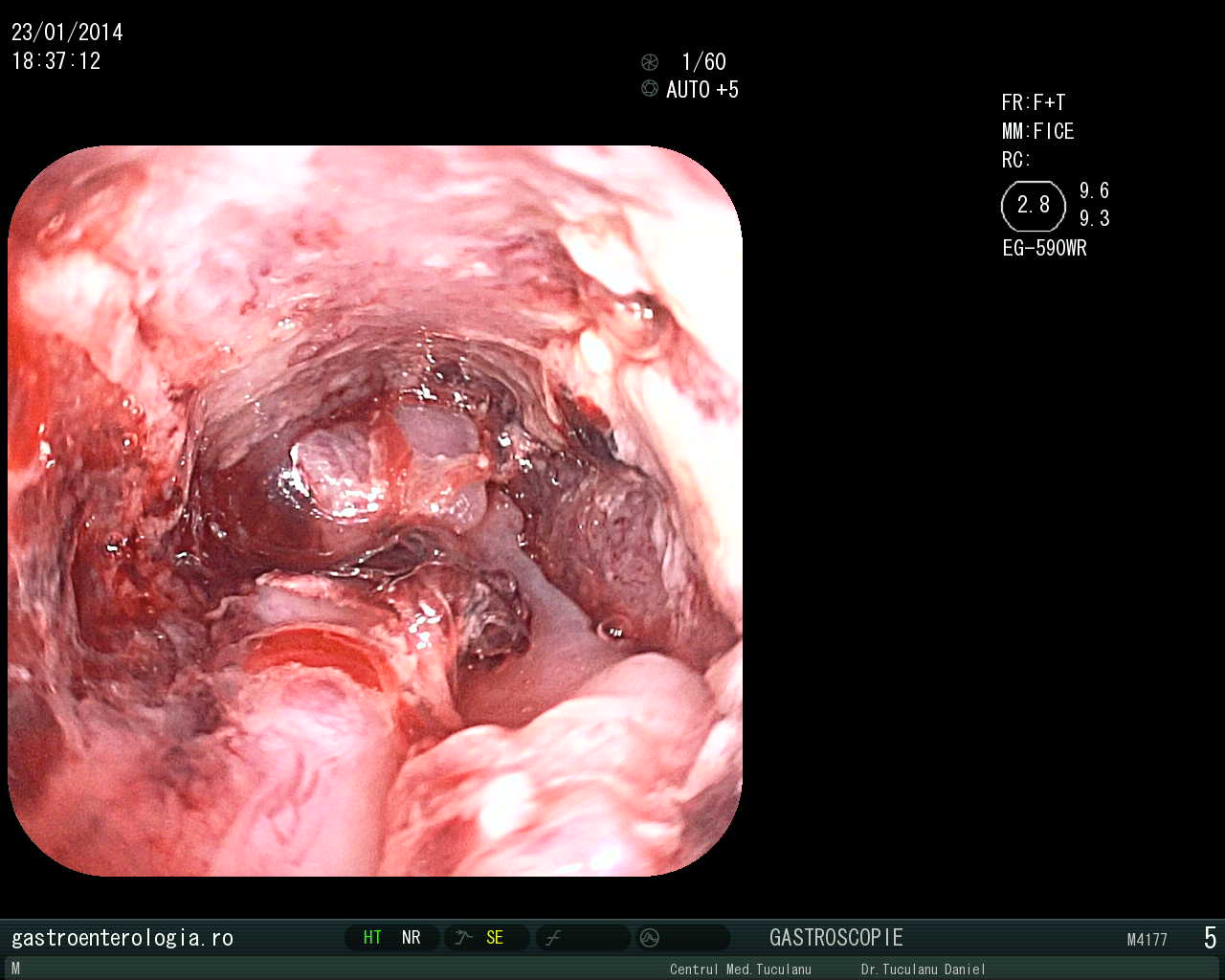
Task: Click the M gender label in bottom bar
Action: (15, 969)
